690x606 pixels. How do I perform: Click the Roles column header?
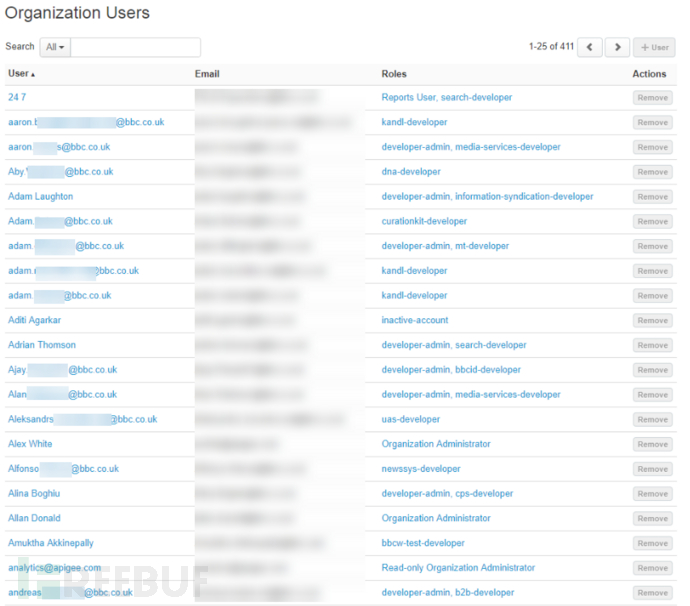[394, 74]
